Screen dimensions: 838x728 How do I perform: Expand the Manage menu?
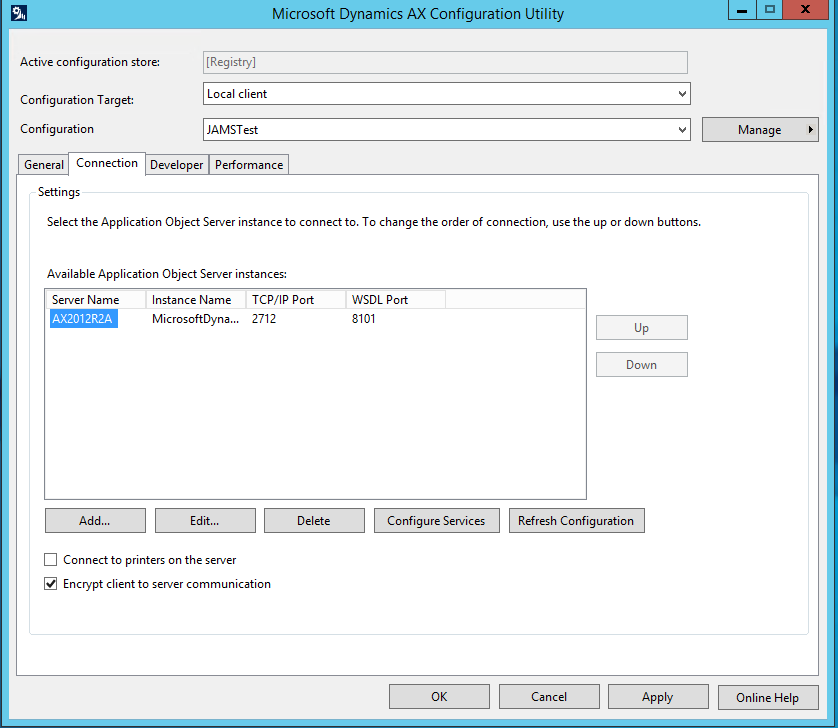tap(760, 129)
